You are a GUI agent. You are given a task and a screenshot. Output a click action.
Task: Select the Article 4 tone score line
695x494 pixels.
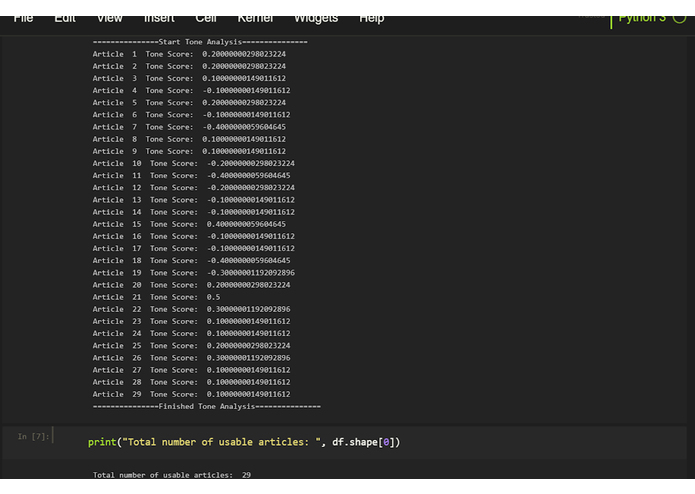(x=191, y=90)
